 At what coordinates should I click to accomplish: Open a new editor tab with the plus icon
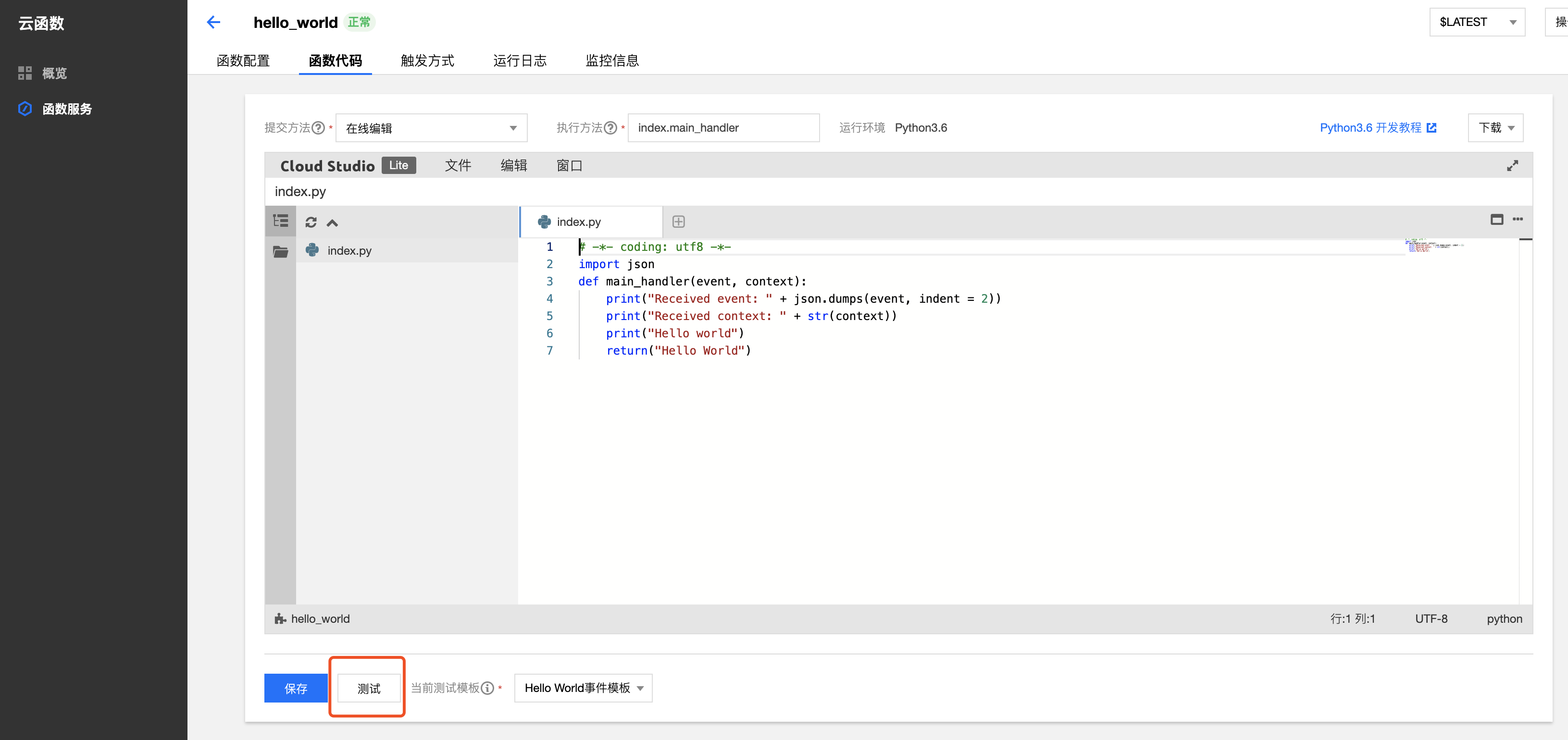(678, 221)
